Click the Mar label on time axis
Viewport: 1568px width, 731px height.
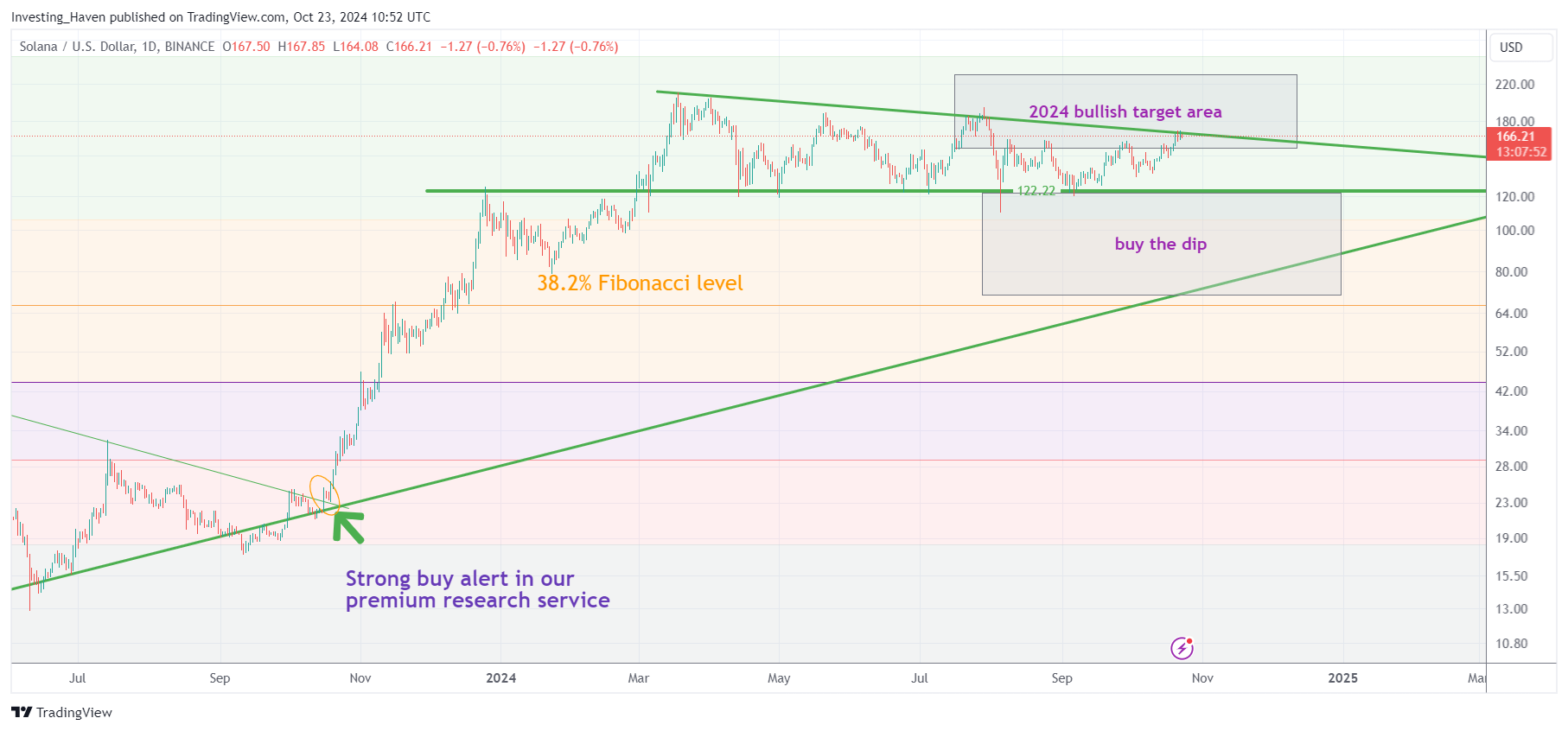tap(638, 678)
